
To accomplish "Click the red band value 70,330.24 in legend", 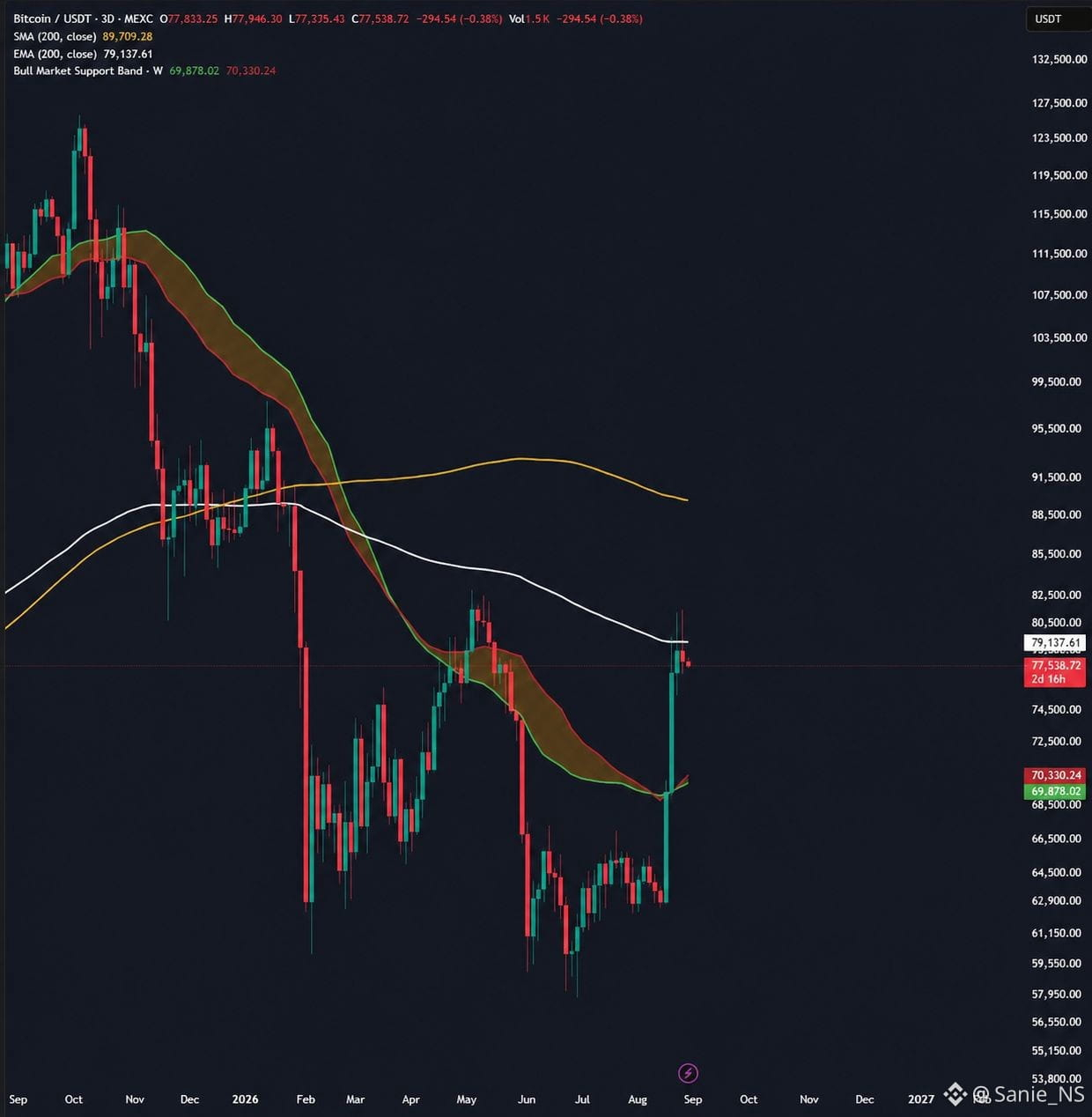I will [251, 70].
